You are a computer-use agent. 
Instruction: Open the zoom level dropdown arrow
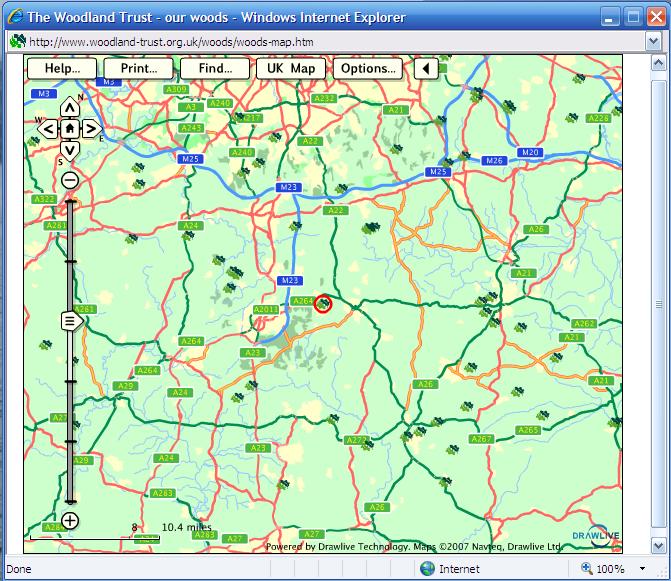coord(642,569)
